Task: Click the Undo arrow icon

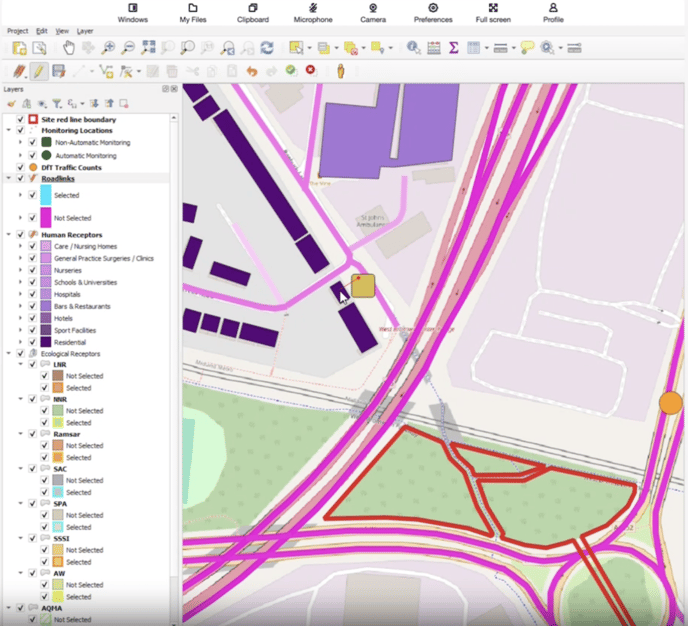Action: 251,71
